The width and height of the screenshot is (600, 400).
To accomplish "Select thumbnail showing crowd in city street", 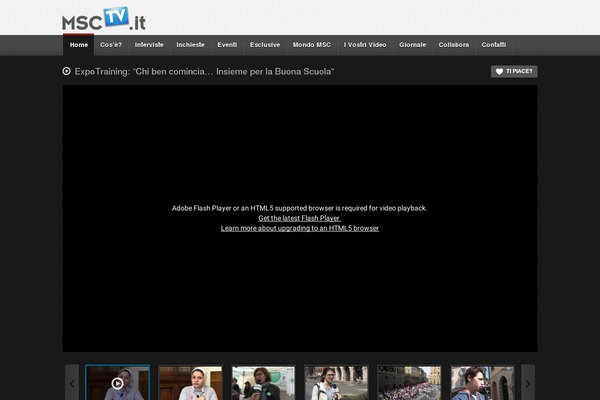I will (409, 382).
